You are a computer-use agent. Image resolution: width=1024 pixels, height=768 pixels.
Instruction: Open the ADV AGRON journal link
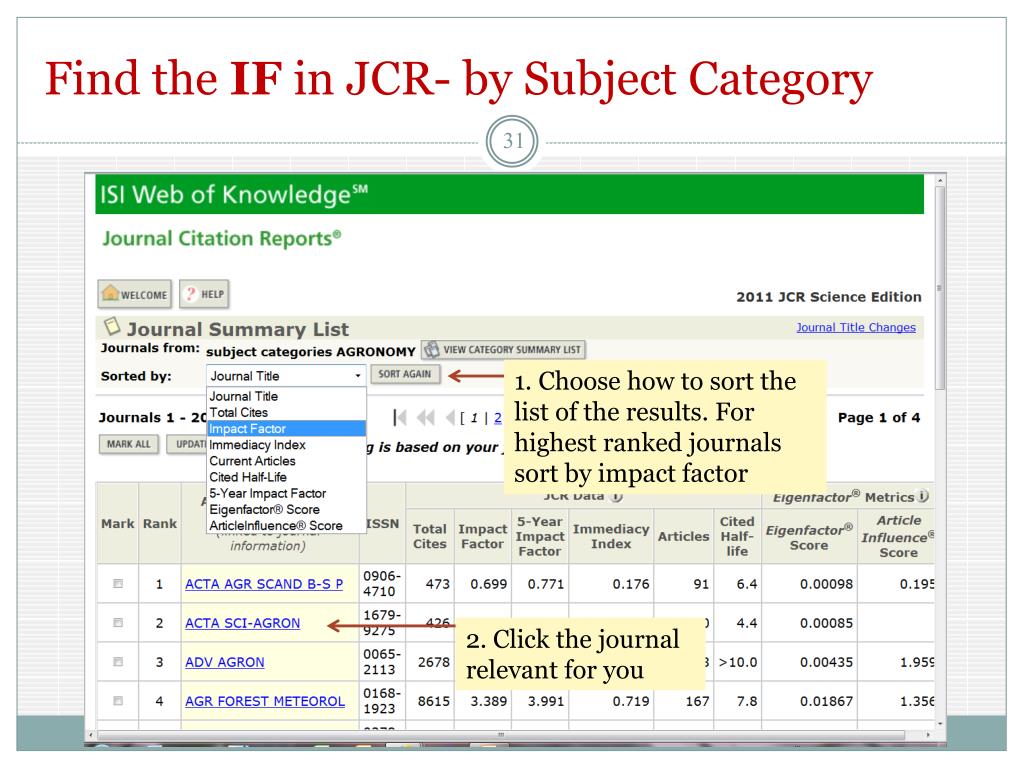225,662
